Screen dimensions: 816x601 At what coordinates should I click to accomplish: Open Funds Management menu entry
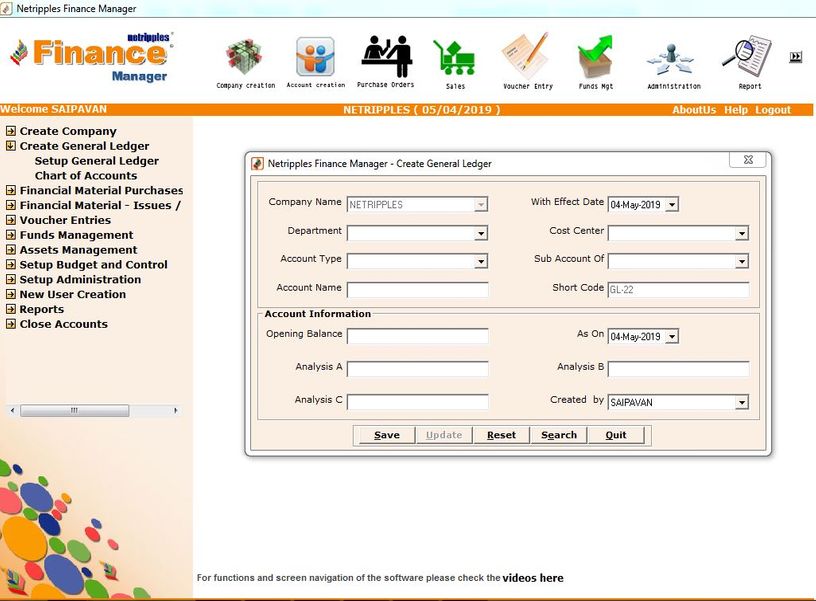click(x=76, y=235)
